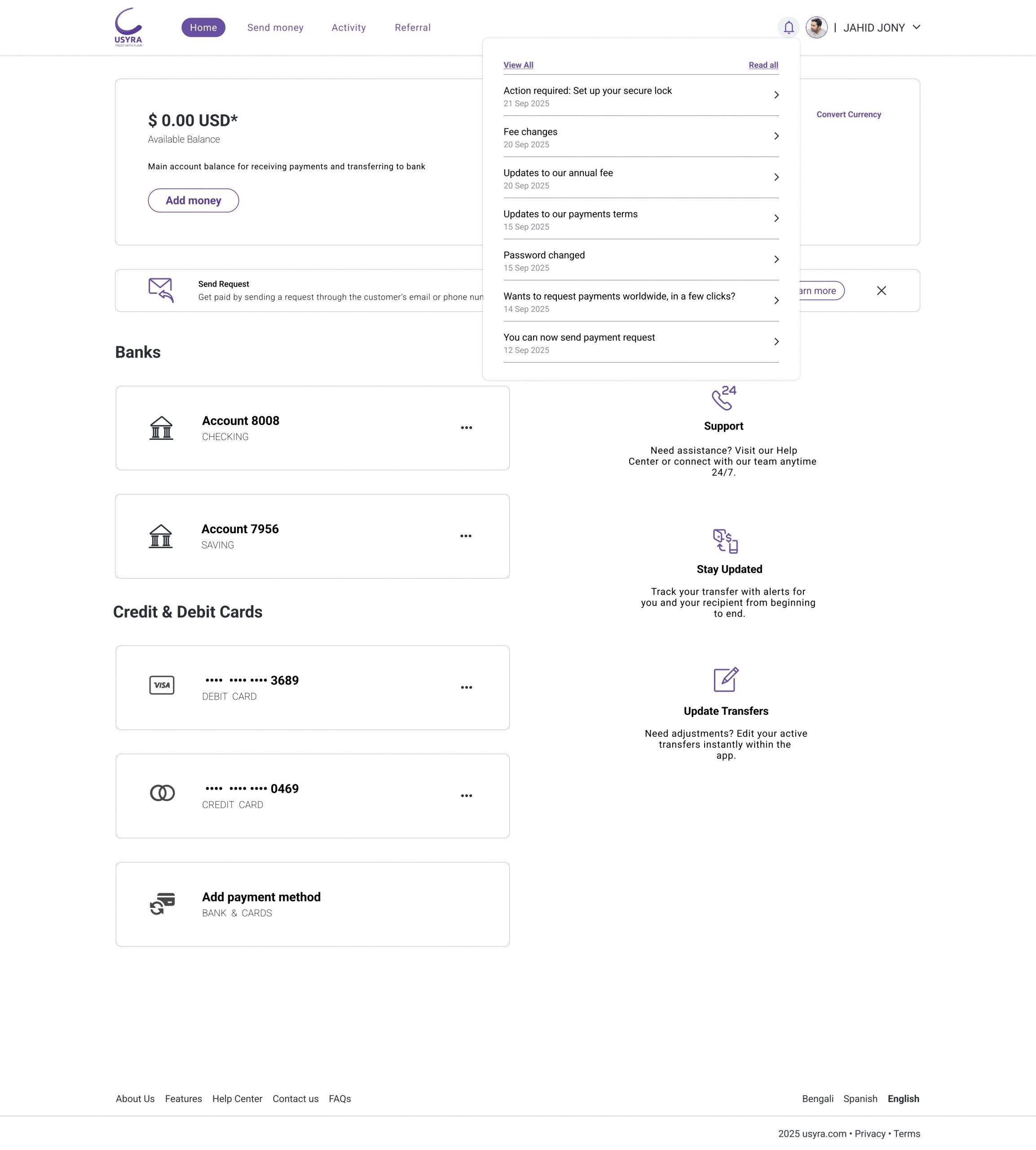This screenshot has height=1150, width=1036.
Task: Go to the Send money tab
Action: [x=275, y=27]
